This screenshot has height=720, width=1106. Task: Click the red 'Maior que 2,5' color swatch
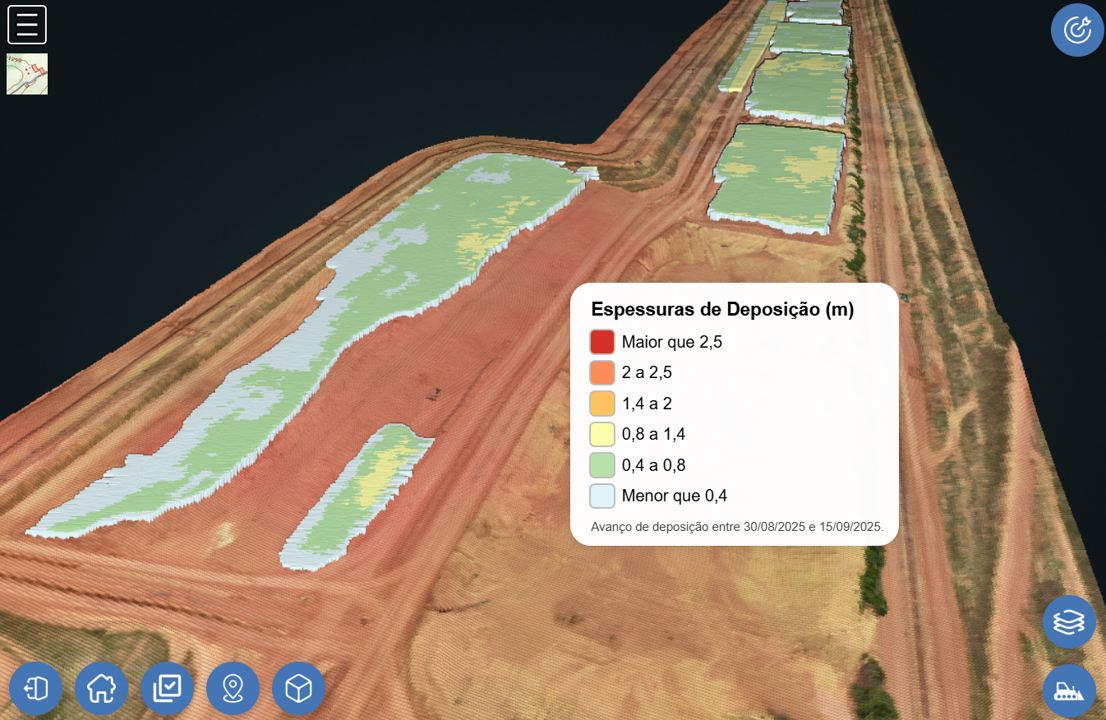(601, 341)
